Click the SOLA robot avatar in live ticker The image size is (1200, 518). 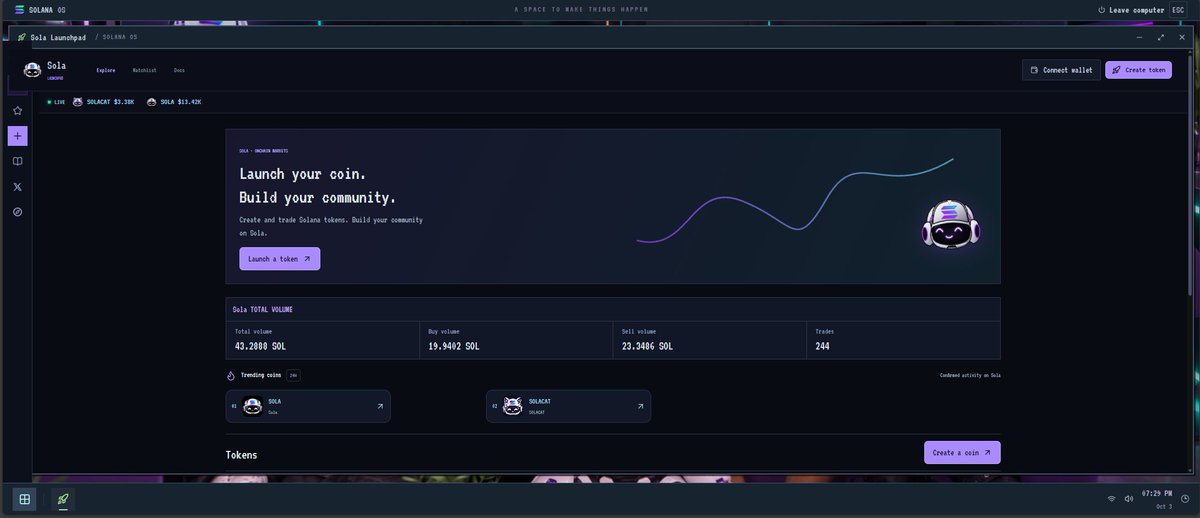(x=152, y=102)
